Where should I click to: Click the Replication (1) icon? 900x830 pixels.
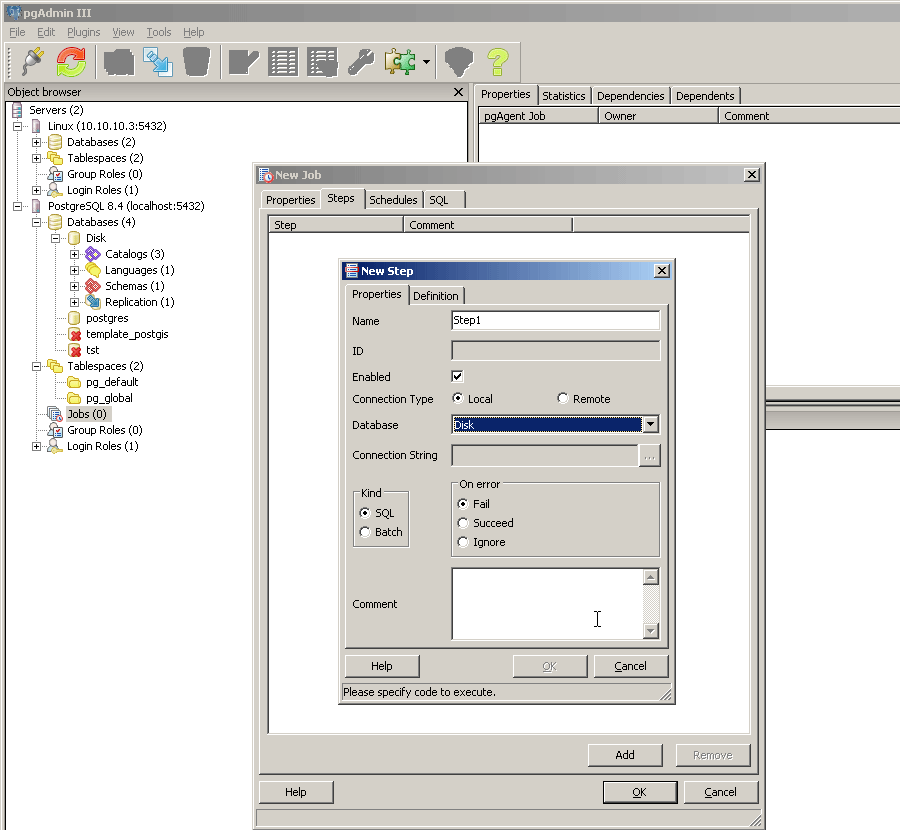(92, 302)
